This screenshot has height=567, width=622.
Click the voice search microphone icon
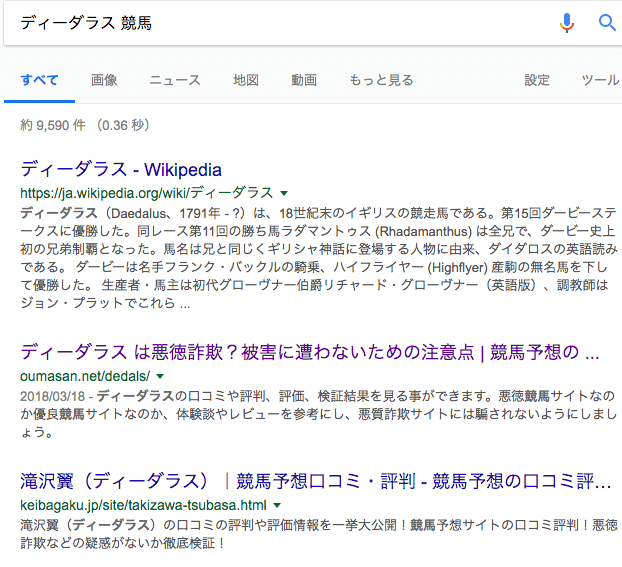tap(567, 23)
